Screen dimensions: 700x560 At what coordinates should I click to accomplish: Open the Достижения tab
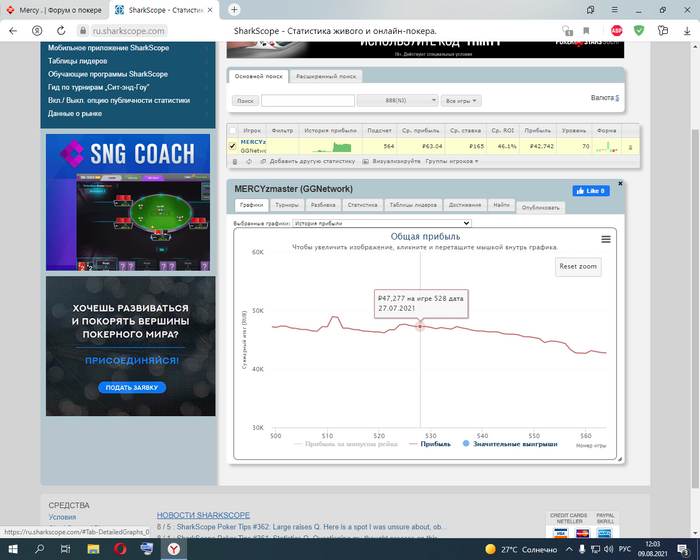click(465, 205)
